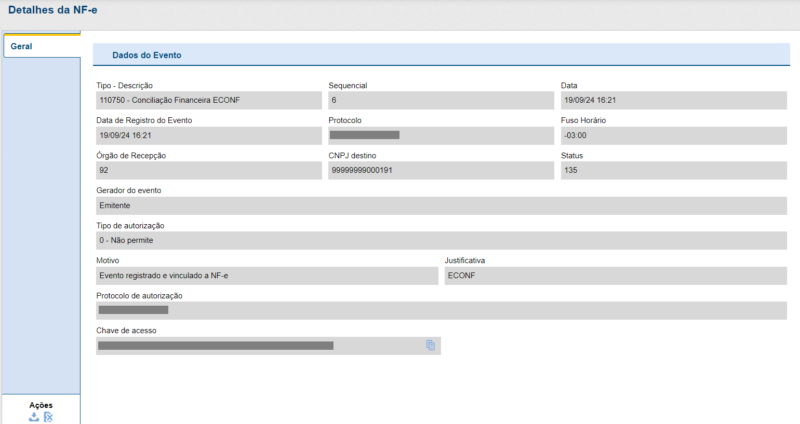Click the Fuso Horário field
The image size is (800, 424).
672,135
